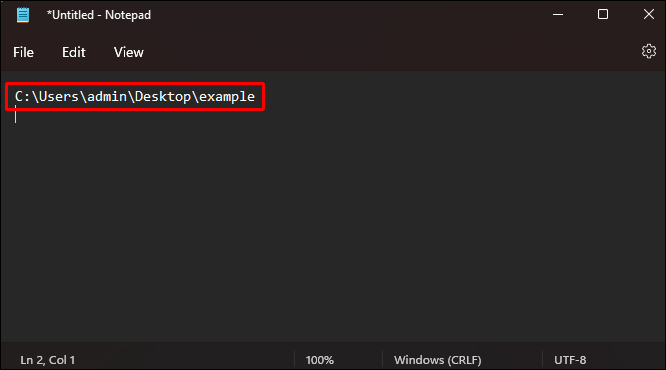Viewport: 666px width, 370px height.
Task: Click the UTF-8 encoding indicator
Action: [570, 360]
